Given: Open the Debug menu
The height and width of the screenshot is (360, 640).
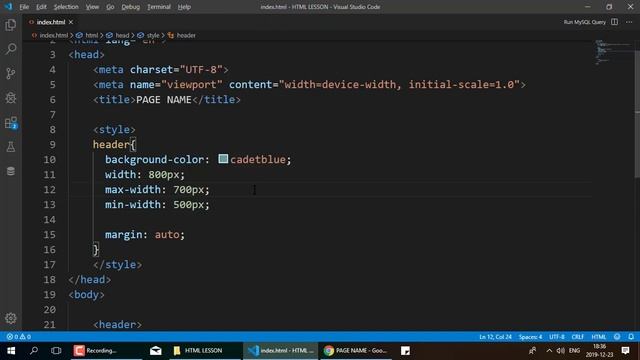Looking at the screenshot, I should point(131,7).
